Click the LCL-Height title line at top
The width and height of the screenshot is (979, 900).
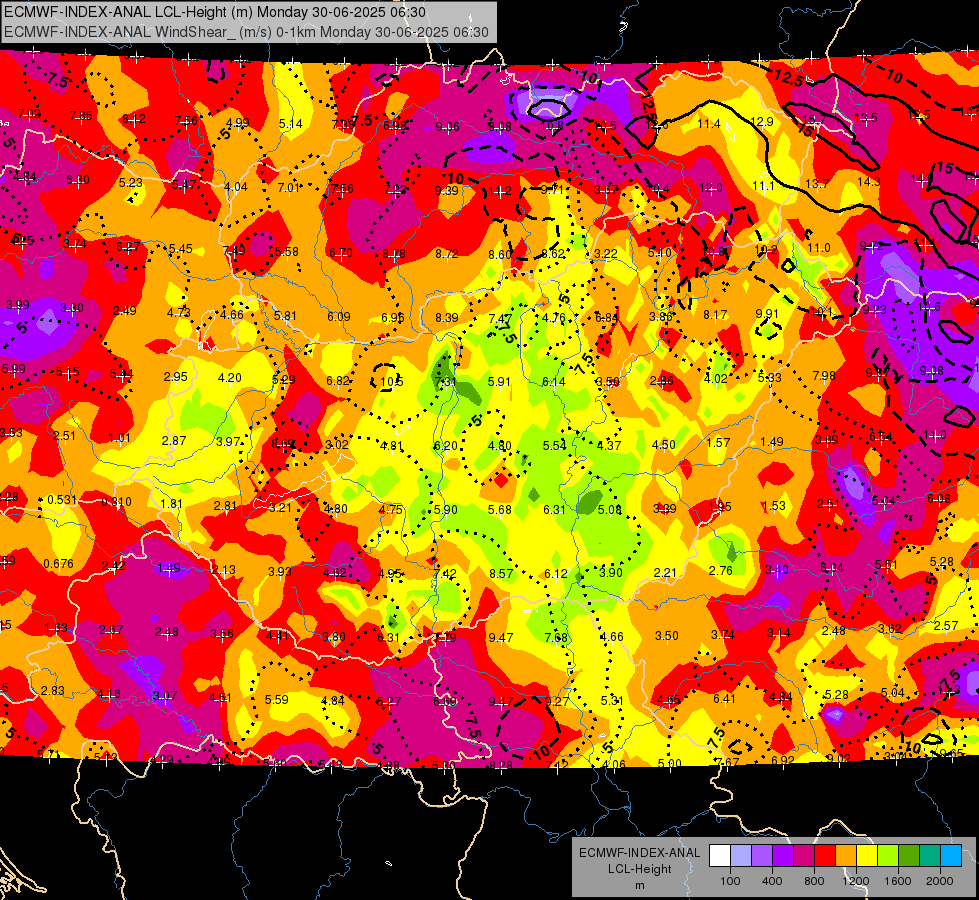[x=215, y=12]
